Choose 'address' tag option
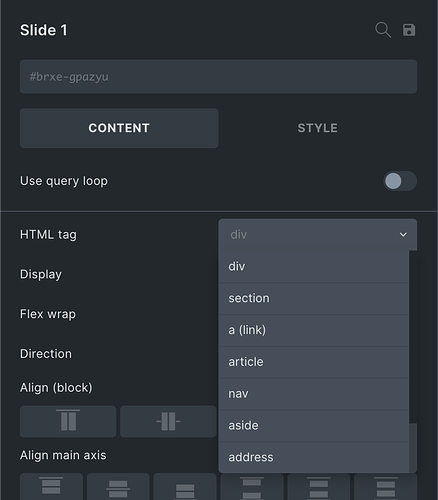Screen dimensions: 438x500 314,457
